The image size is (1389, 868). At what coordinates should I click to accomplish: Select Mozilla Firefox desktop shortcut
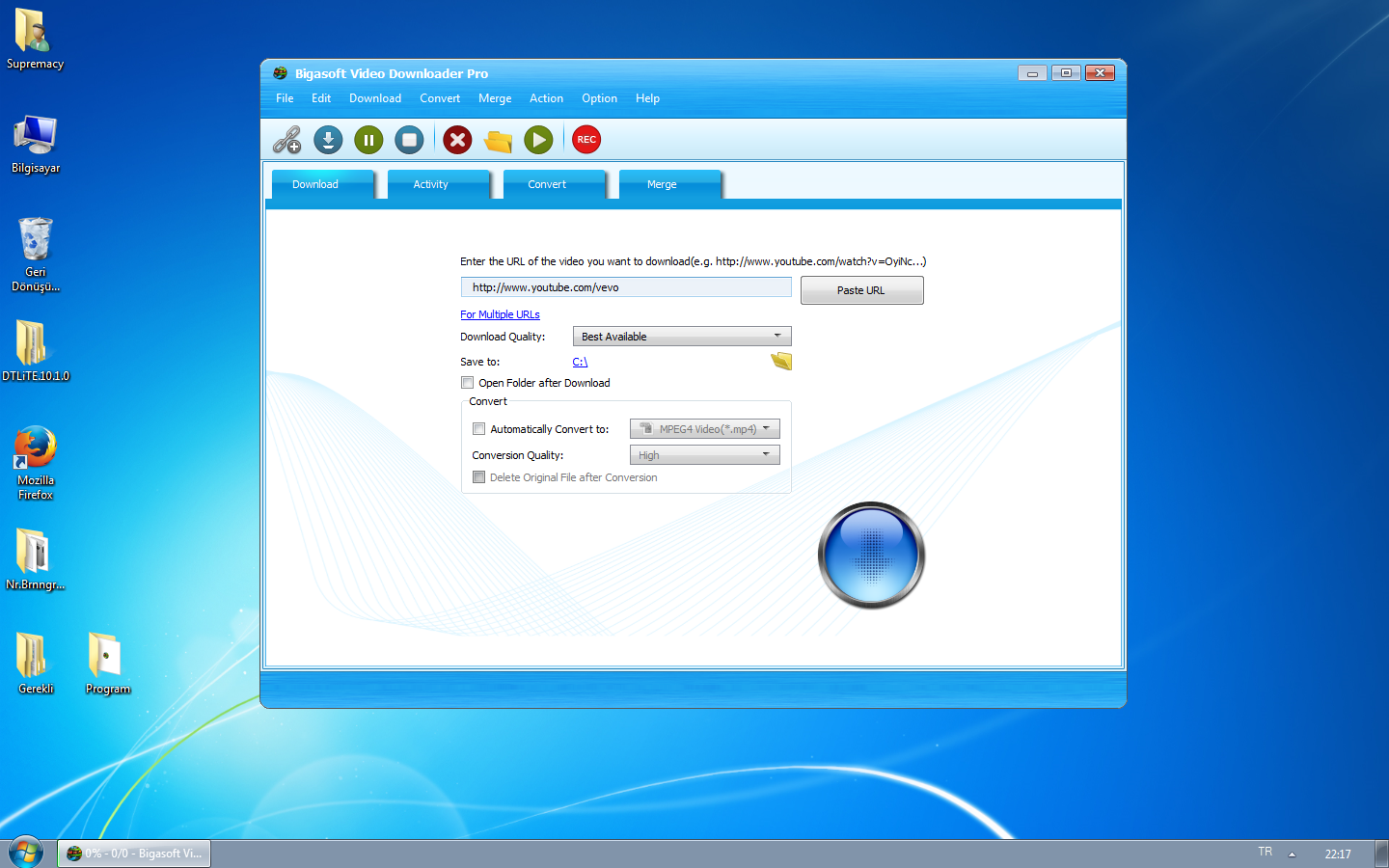(x=36, y=463)
